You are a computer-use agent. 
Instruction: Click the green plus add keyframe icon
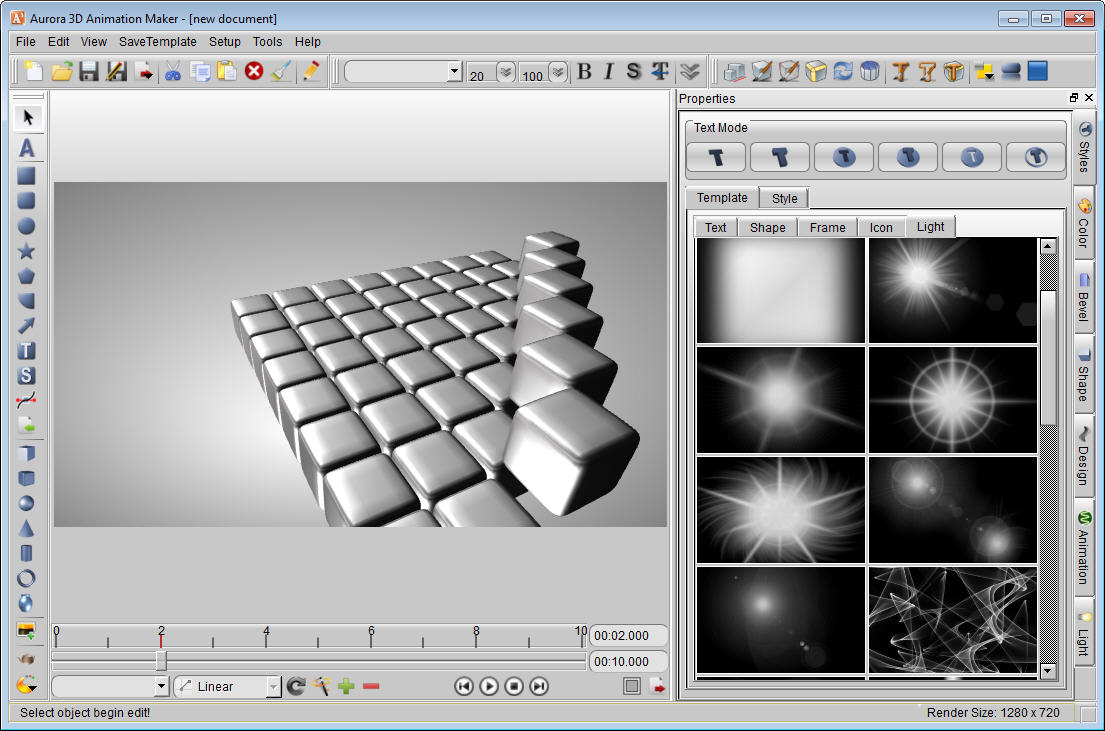347,686
